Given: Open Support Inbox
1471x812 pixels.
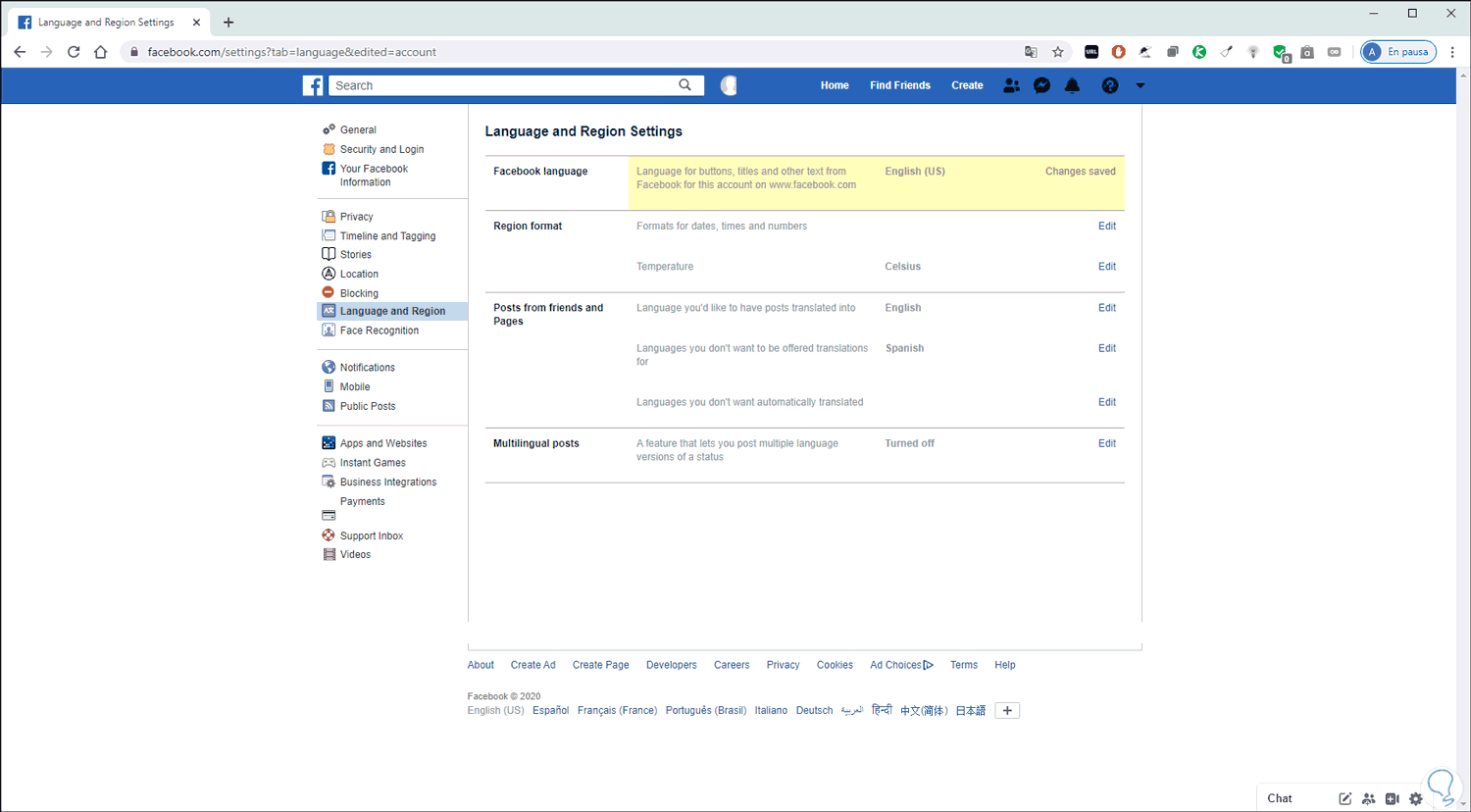Looking at the screenshot, I should click(371, 536).
